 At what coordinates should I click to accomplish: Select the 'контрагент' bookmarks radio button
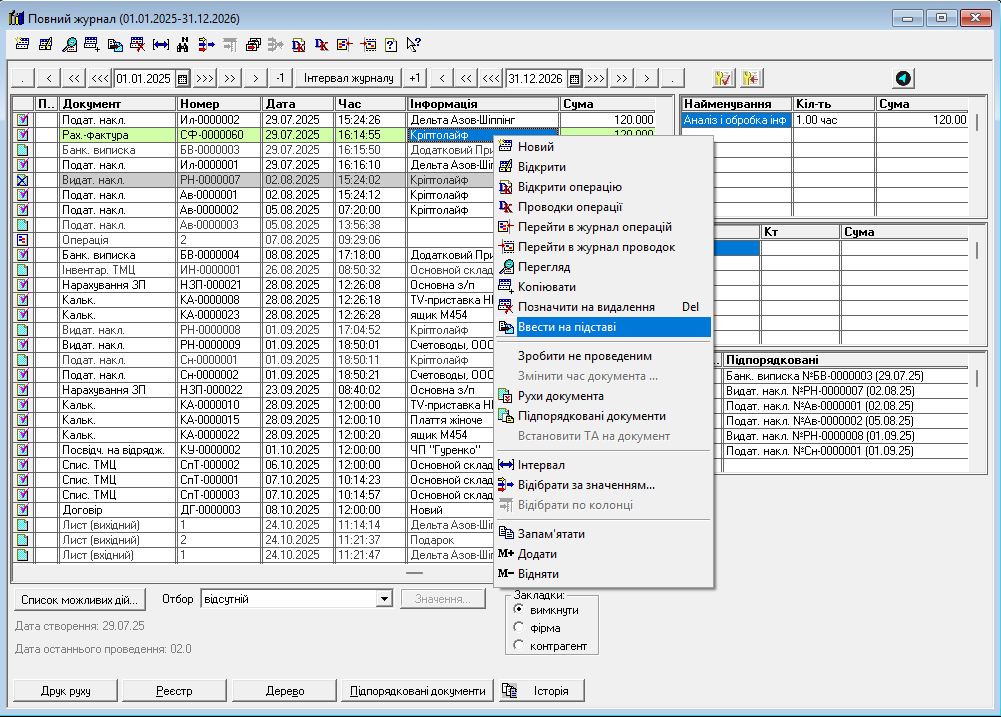pos(518,646)
